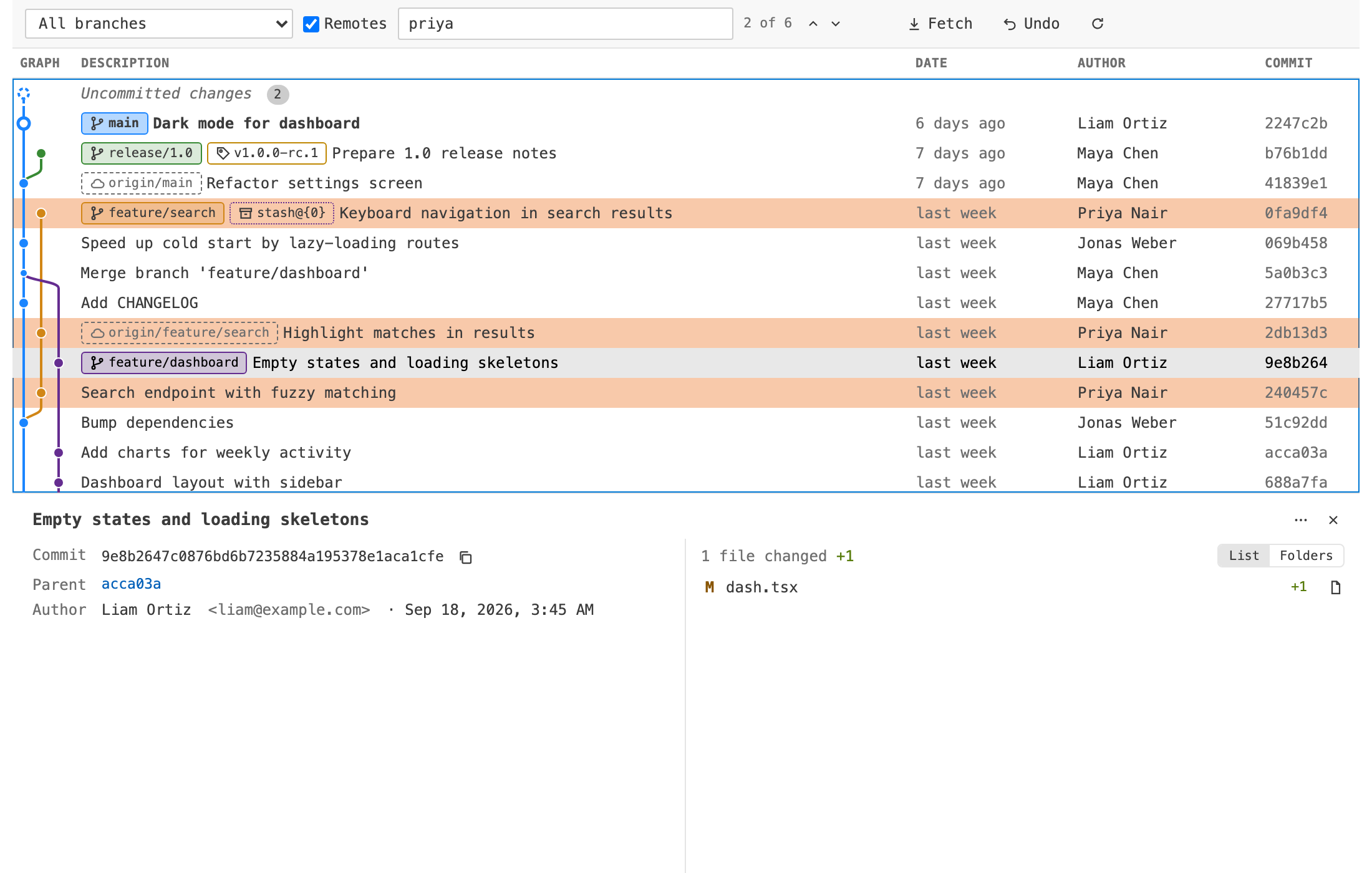Click the stash@{0} label
1372x873 pixels.
pyautogui.click(x=282, y=213)
